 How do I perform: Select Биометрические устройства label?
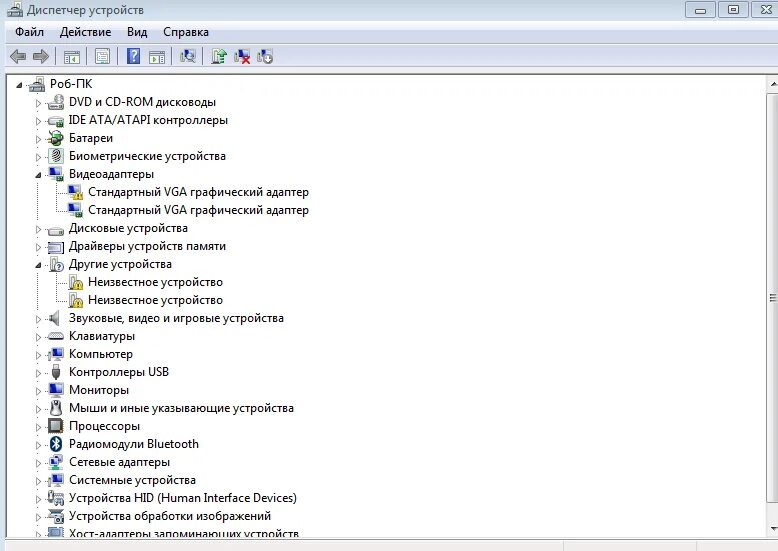click(x=147, y=156)
